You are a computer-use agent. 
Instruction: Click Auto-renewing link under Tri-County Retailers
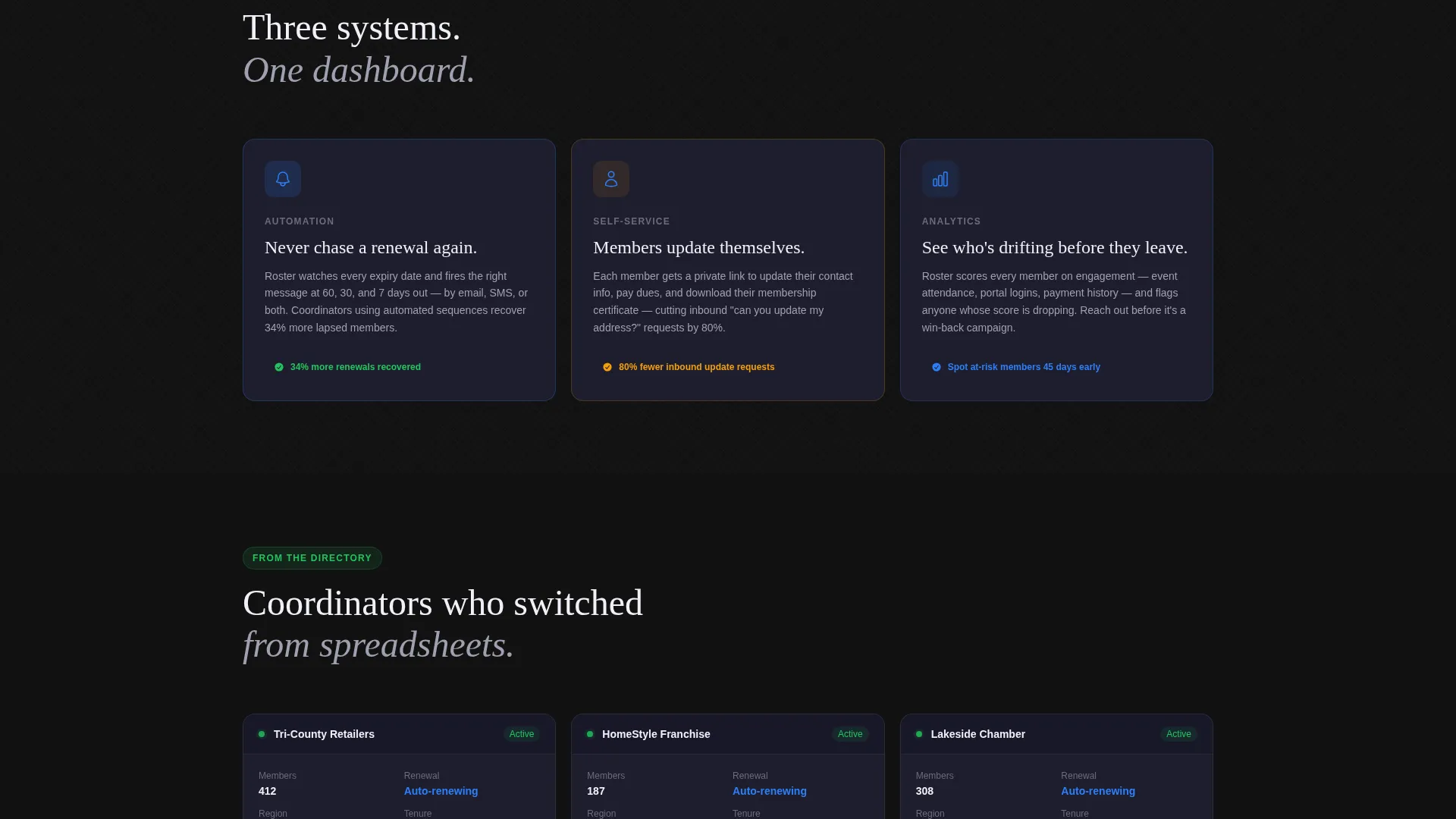pyautogui.click(x=441, y=791)
